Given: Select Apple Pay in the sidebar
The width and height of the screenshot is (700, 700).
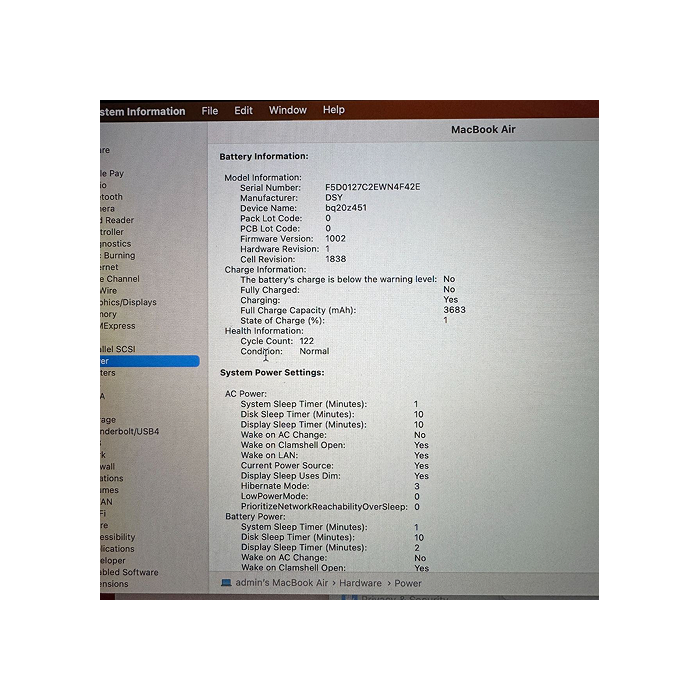Looking at the screenshot, I should point(112,173).
